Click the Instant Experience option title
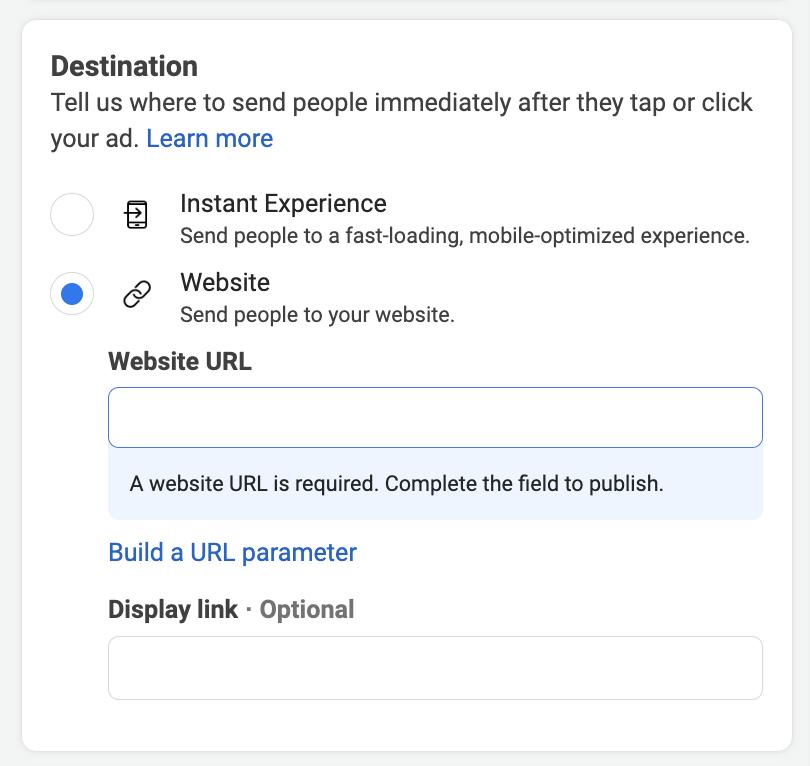The height and width of the screenshot is (766, 810). pos(283,203)
